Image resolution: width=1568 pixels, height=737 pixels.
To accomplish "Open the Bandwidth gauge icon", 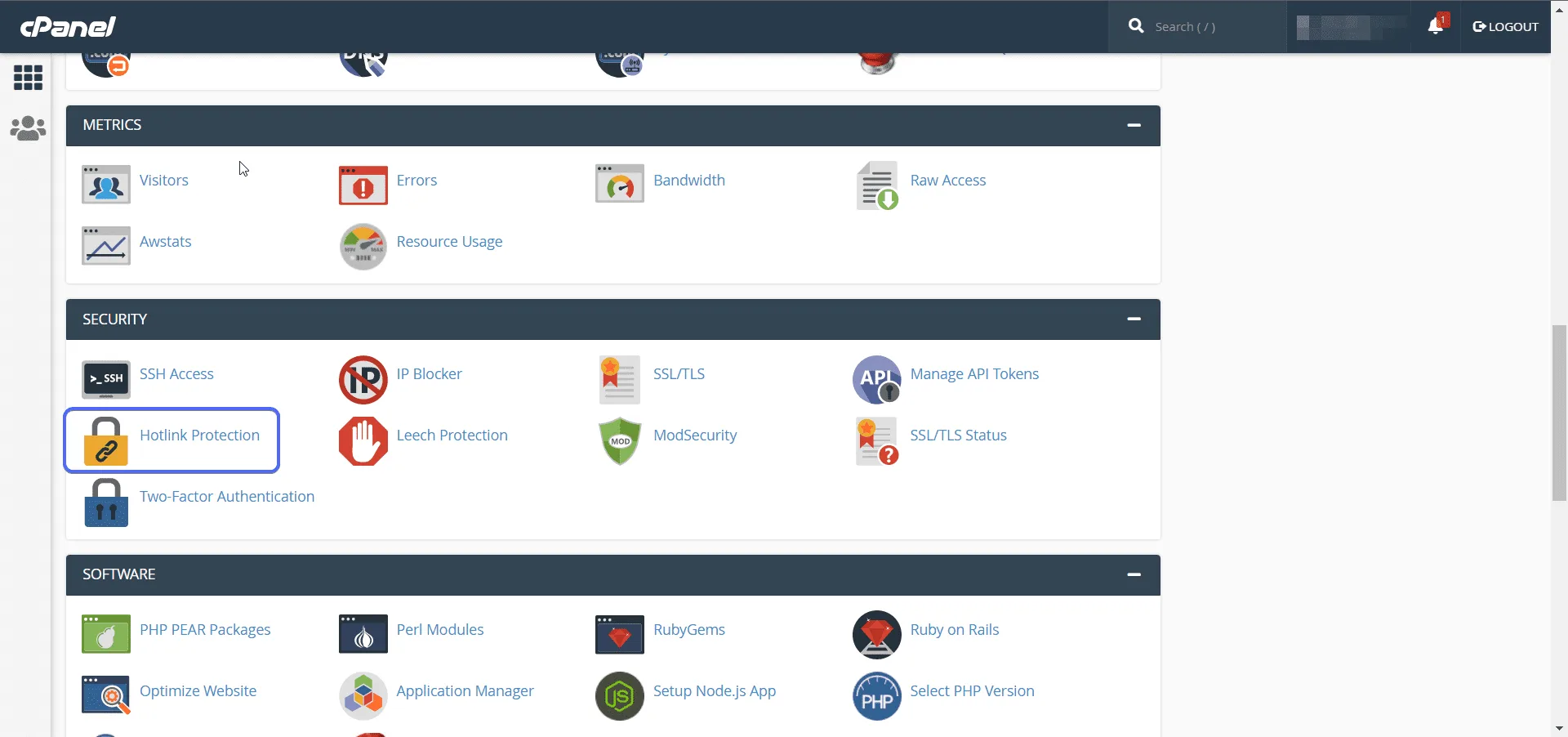I will coord(620,184).
